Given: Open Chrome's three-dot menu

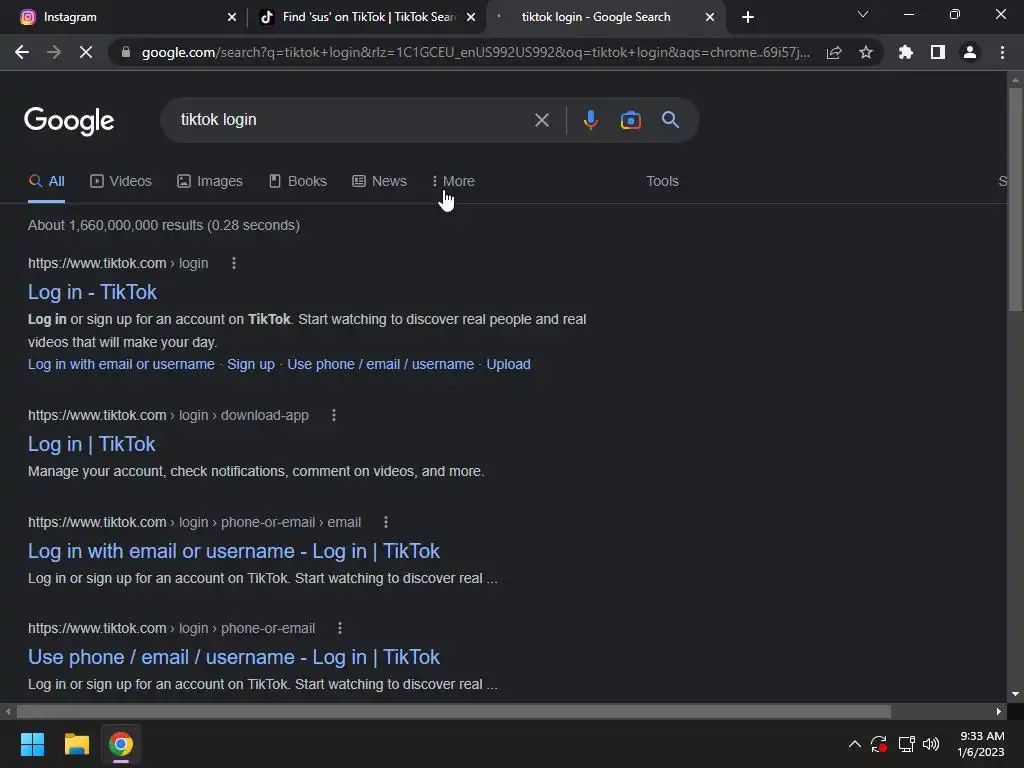Looking at the screenshot, I should (x=1002, y=52).
